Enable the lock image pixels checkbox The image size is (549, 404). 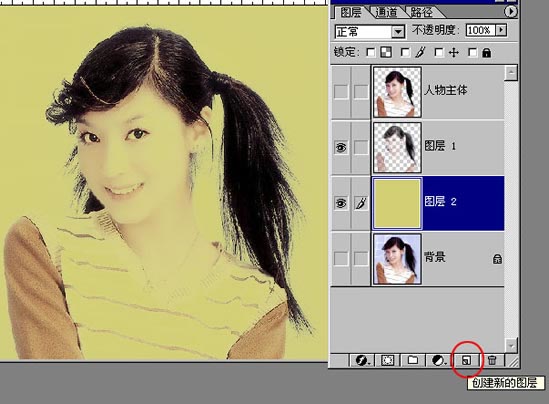[405, 53]
